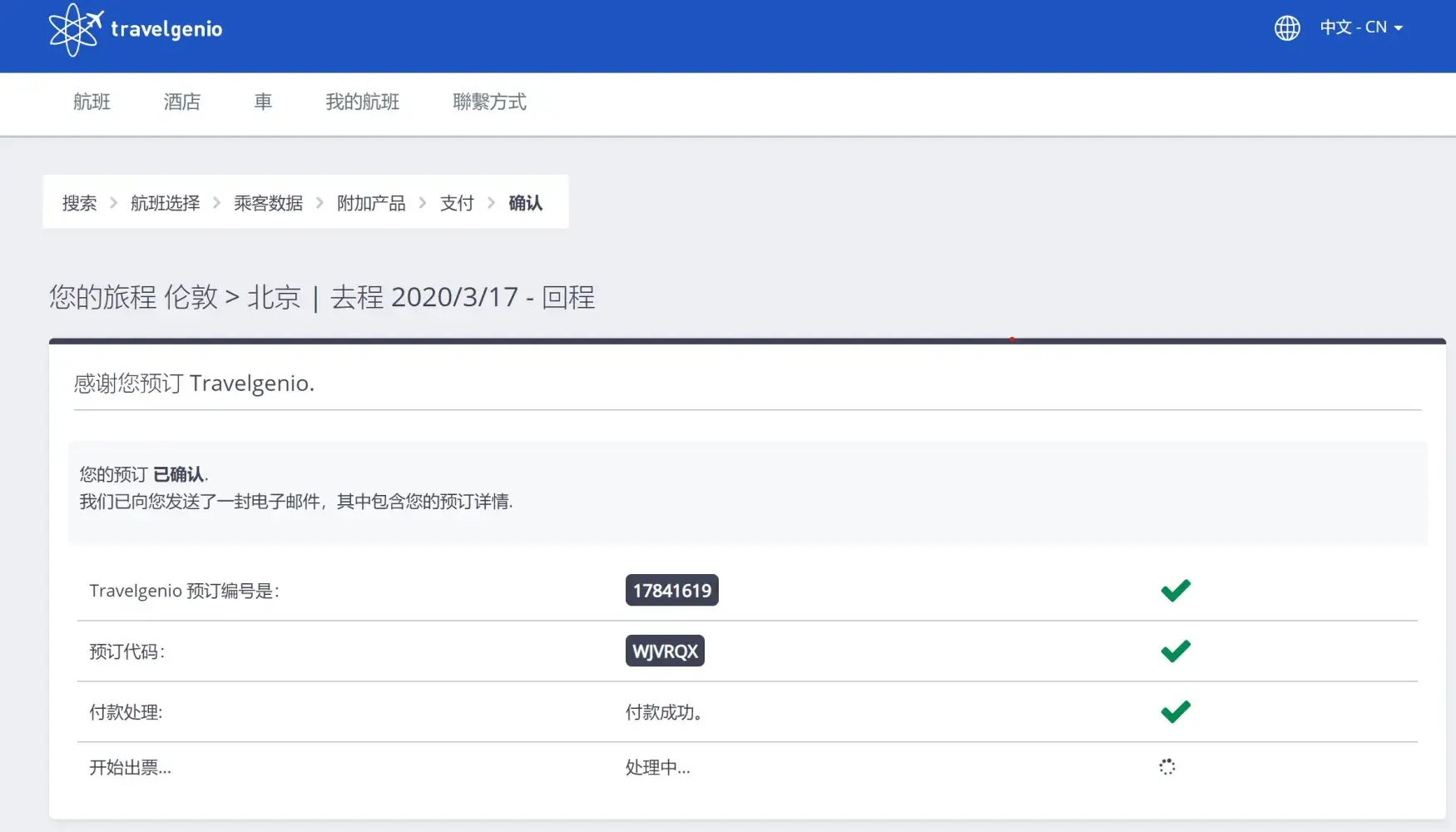
Task: Click the arrow between 航班选择 and 乘客数据
Action: pyautogui.click(x=217, y=203)
